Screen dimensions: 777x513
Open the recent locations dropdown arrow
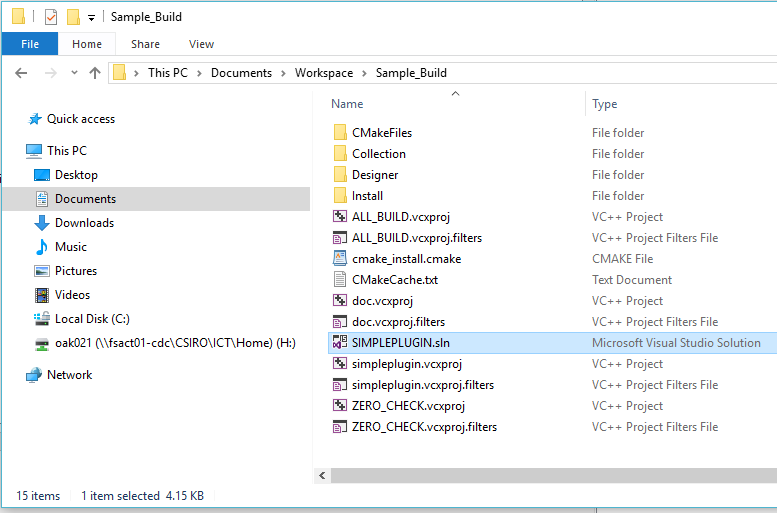[74, 73]
